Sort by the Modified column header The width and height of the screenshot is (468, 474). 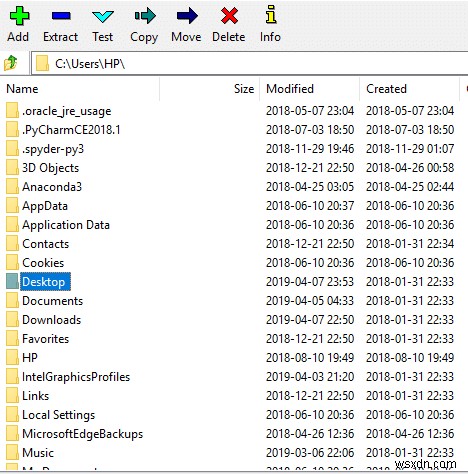tap(290, 89)
